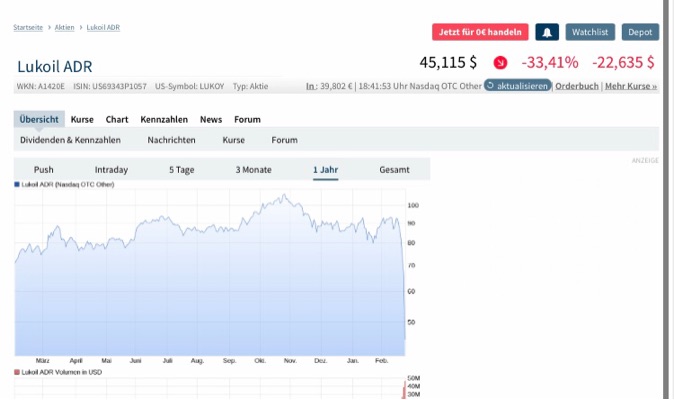This screenshot has height=400, width=674.
Task: Switch to the Kurse main tab
Action: 82,119
